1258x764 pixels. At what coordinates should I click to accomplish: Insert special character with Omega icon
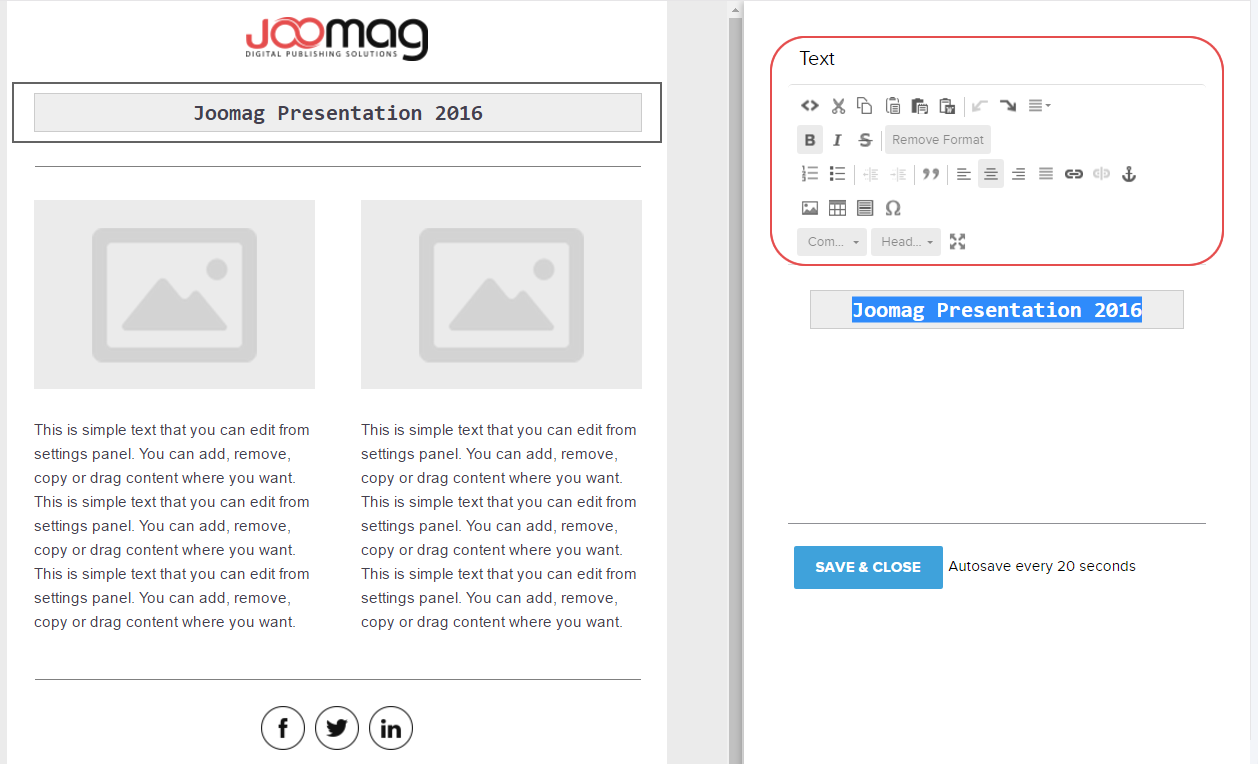893,208
